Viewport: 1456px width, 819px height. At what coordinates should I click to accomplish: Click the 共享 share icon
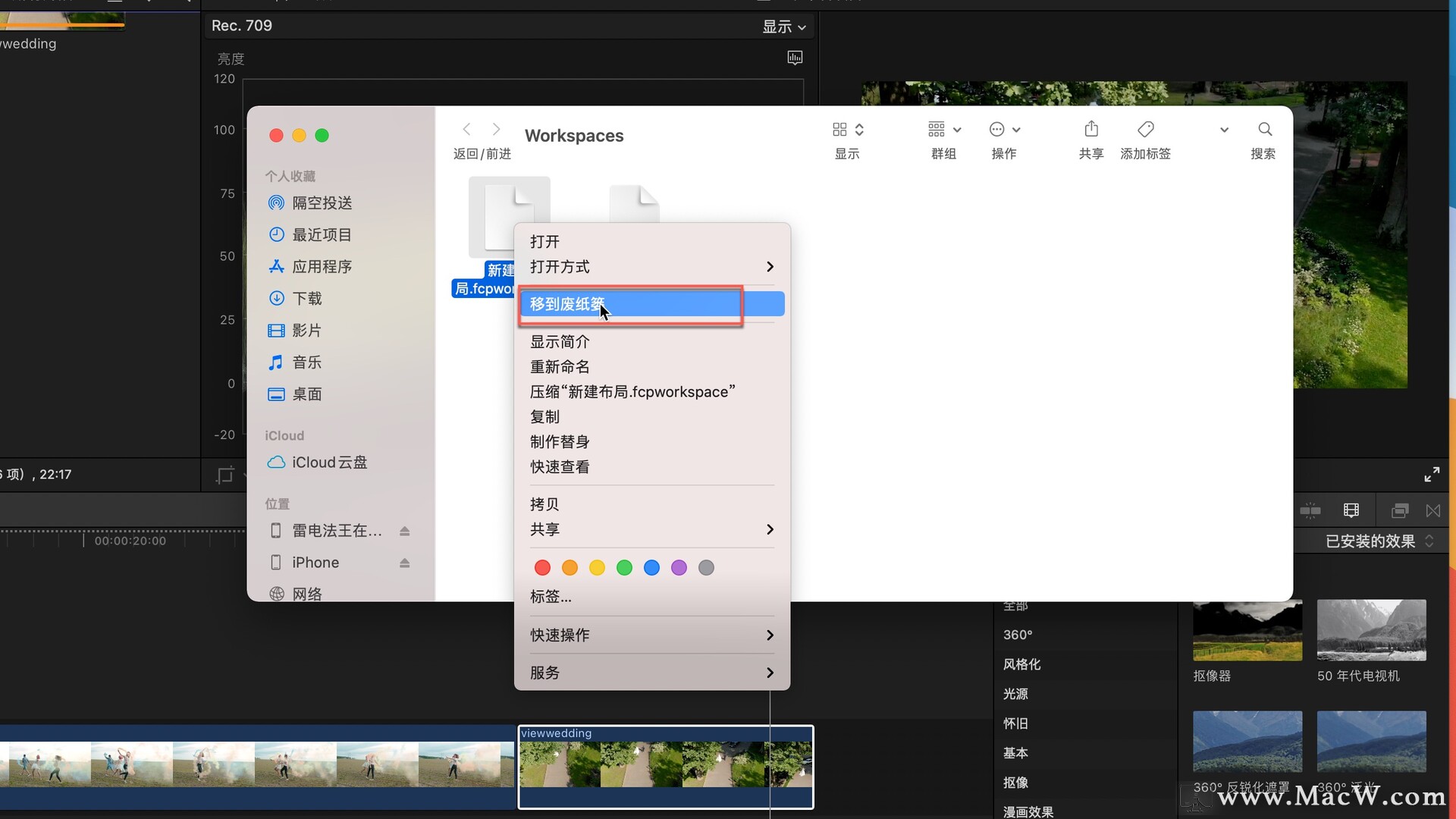pyautogui.click(x=1091, y=129)
